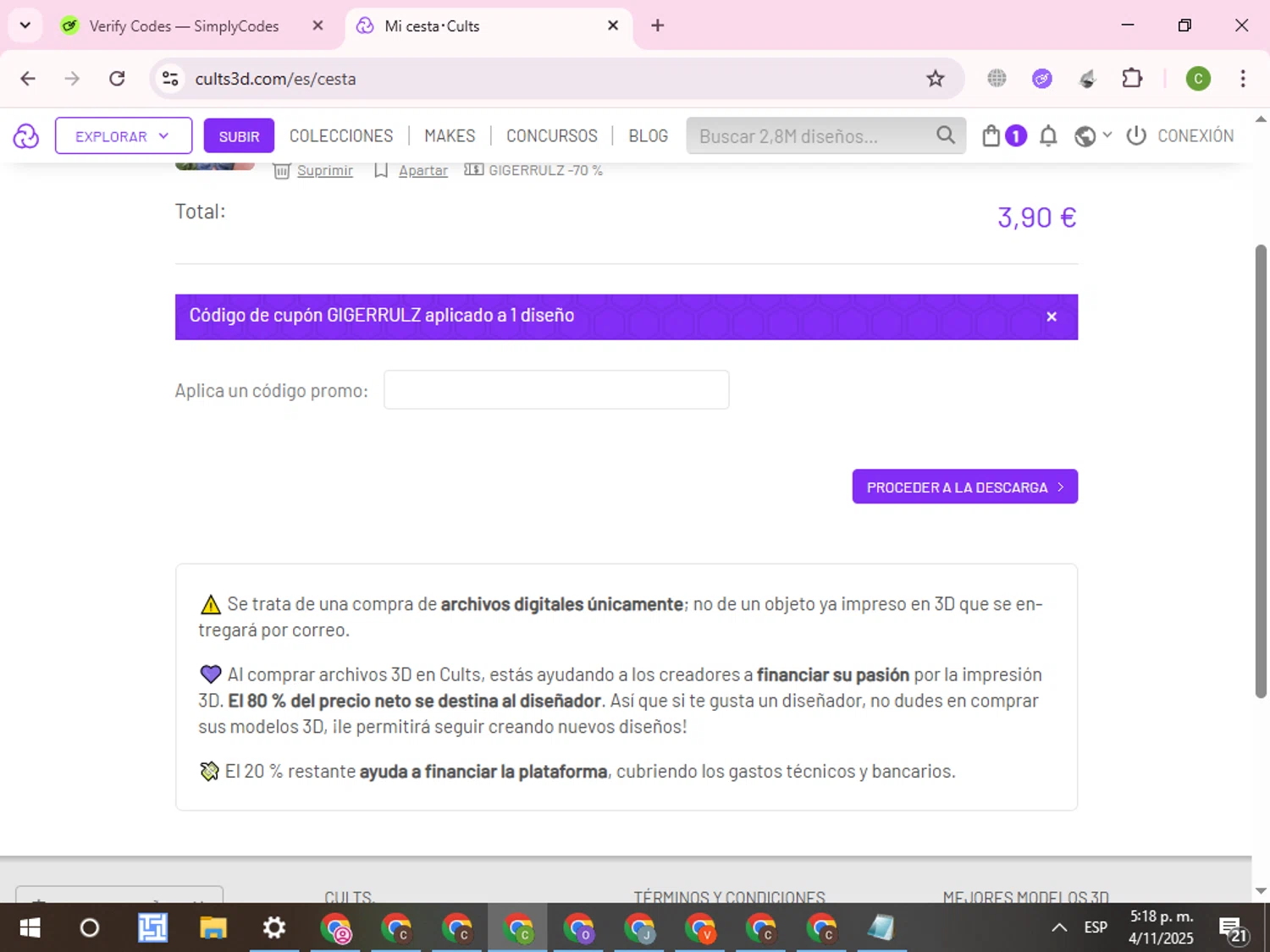Click the CONEXIÓN login link
The image size is (1270, 952).
coord(1195,135)
